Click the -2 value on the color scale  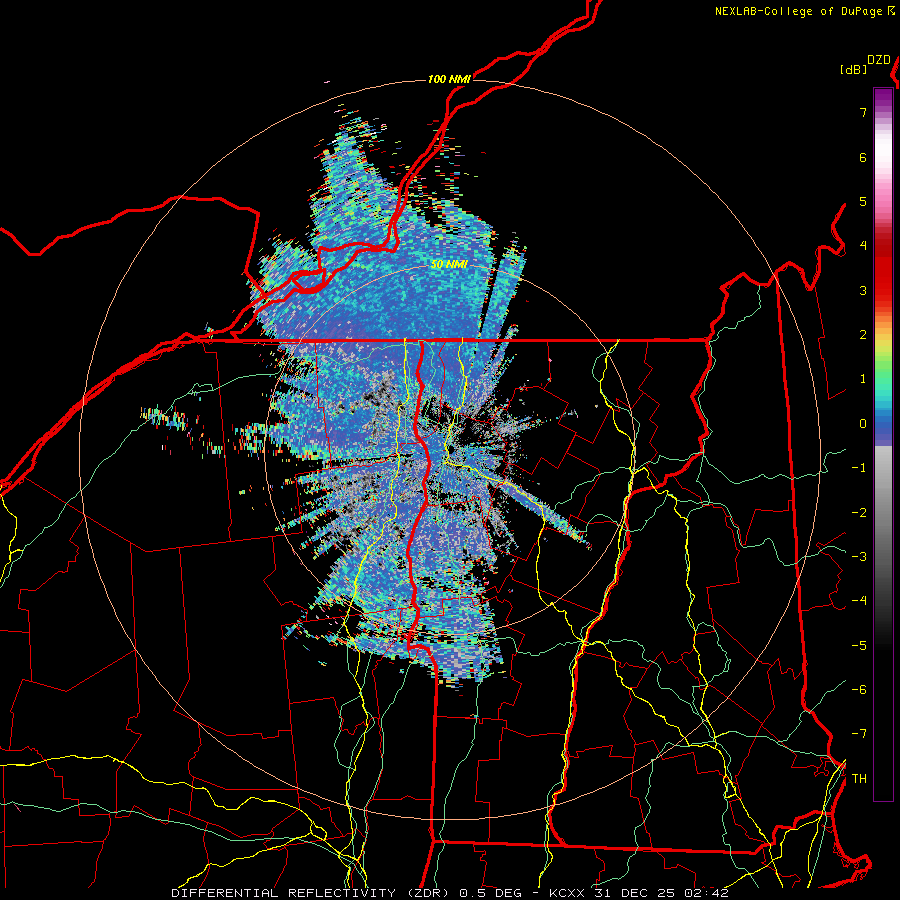[859, 513]
